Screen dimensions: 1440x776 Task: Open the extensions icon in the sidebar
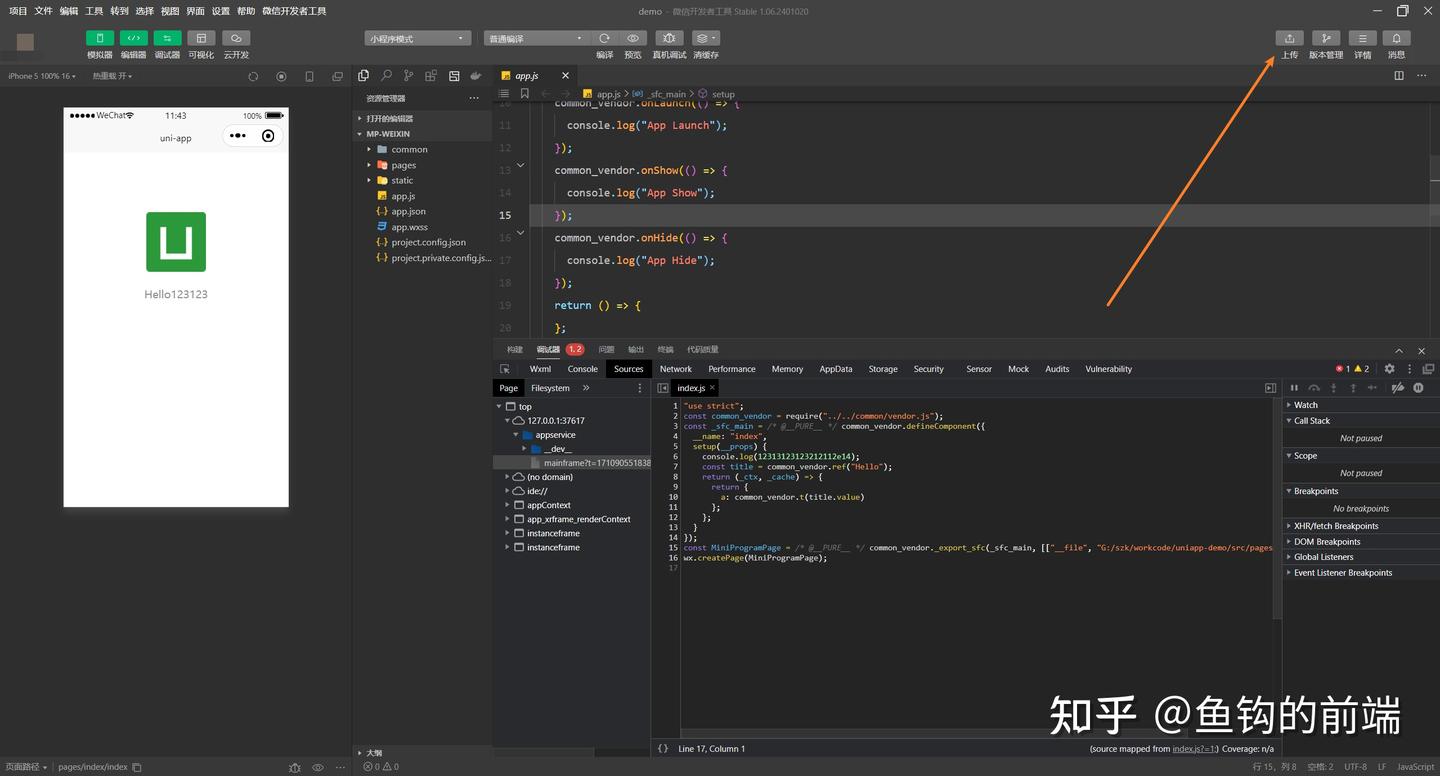(x=431, y=76)
